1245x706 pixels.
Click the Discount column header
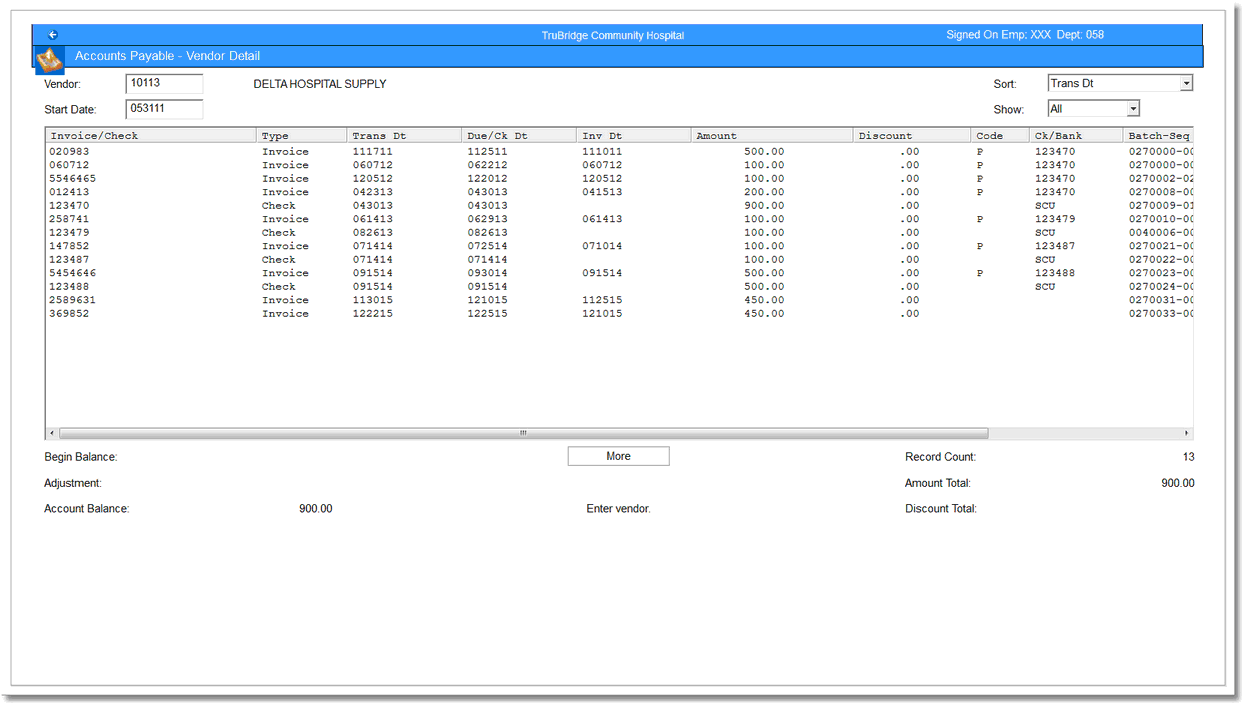pyautogui.click(x=912, y=135)
